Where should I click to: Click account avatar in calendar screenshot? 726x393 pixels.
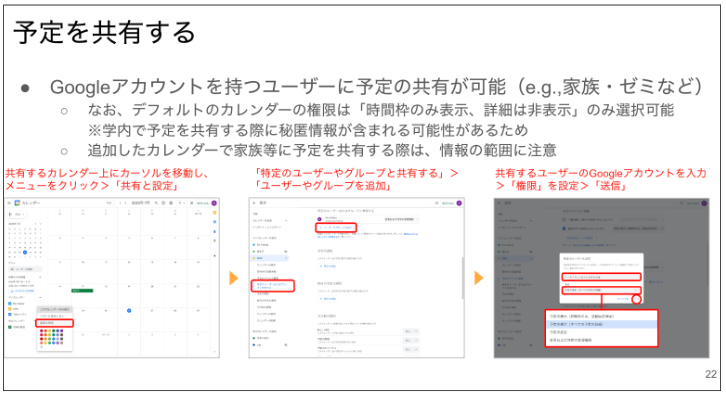click(214, 203)
